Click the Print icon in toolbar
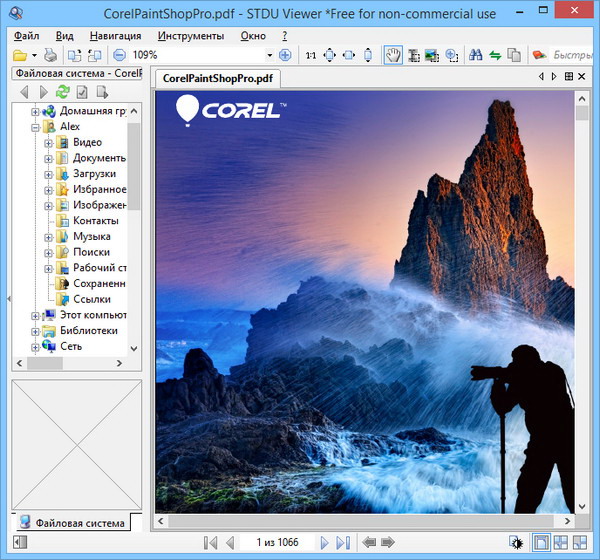The height and width of the screenshot is (560, 600). coord(50,55)
